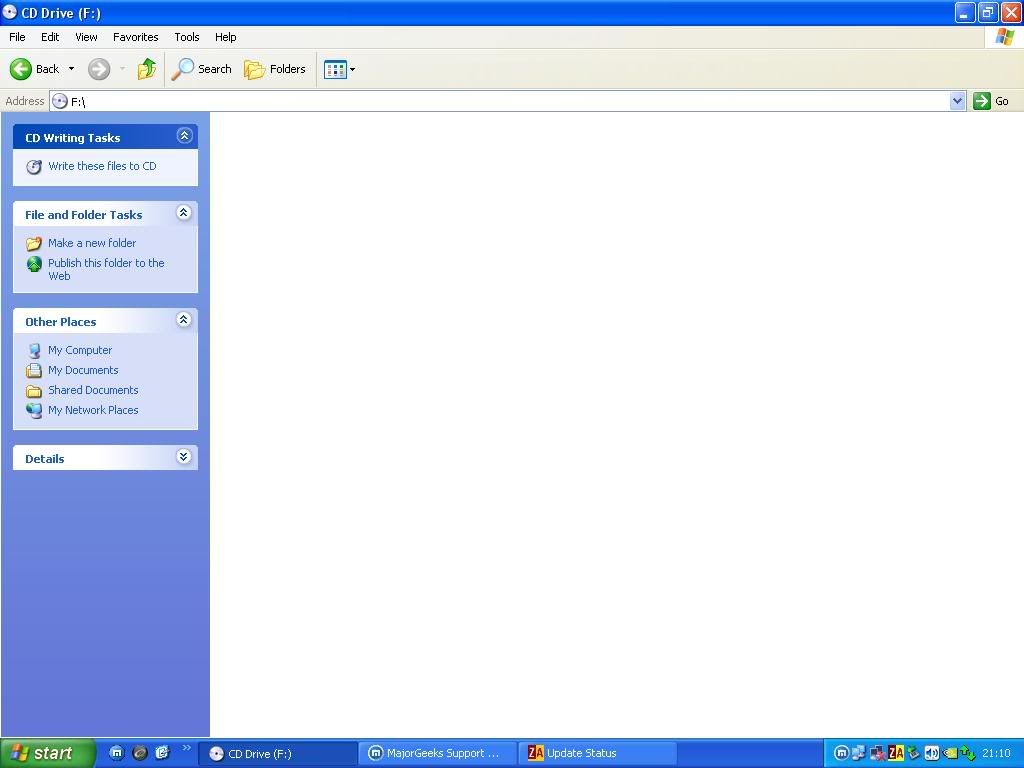
Task: Open My Computer from Other Places
Action: [x=80, y=350]
